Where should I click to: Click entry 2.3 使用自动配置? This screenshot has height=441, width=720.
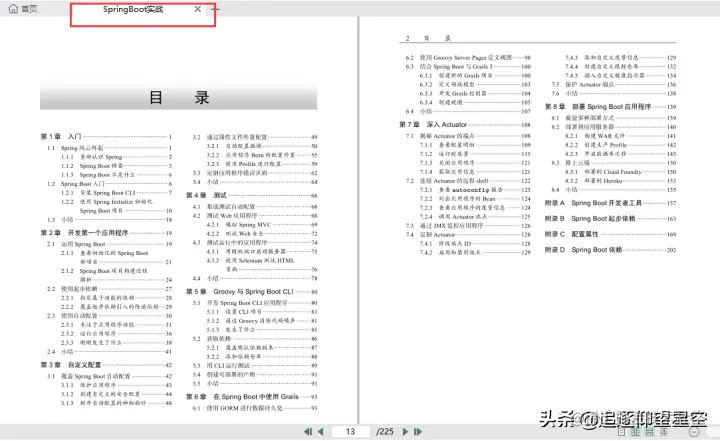pyautogui.click(x=109, y=316)
